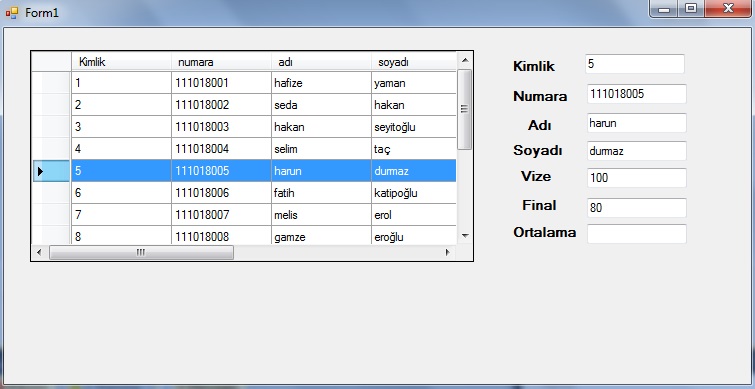Click the cell 111018006
Screen dimensions: 755x389
tap(221, 193)
